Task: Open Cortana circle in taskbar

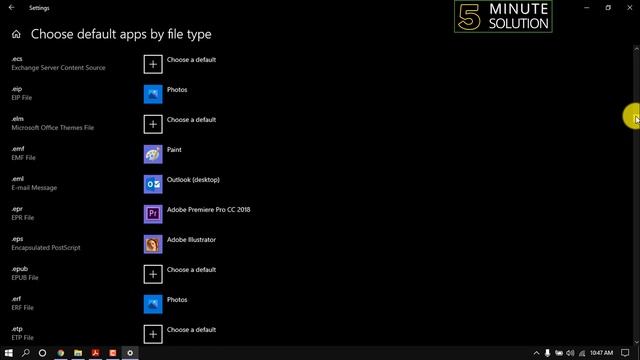Action: (x=42, y=353)
